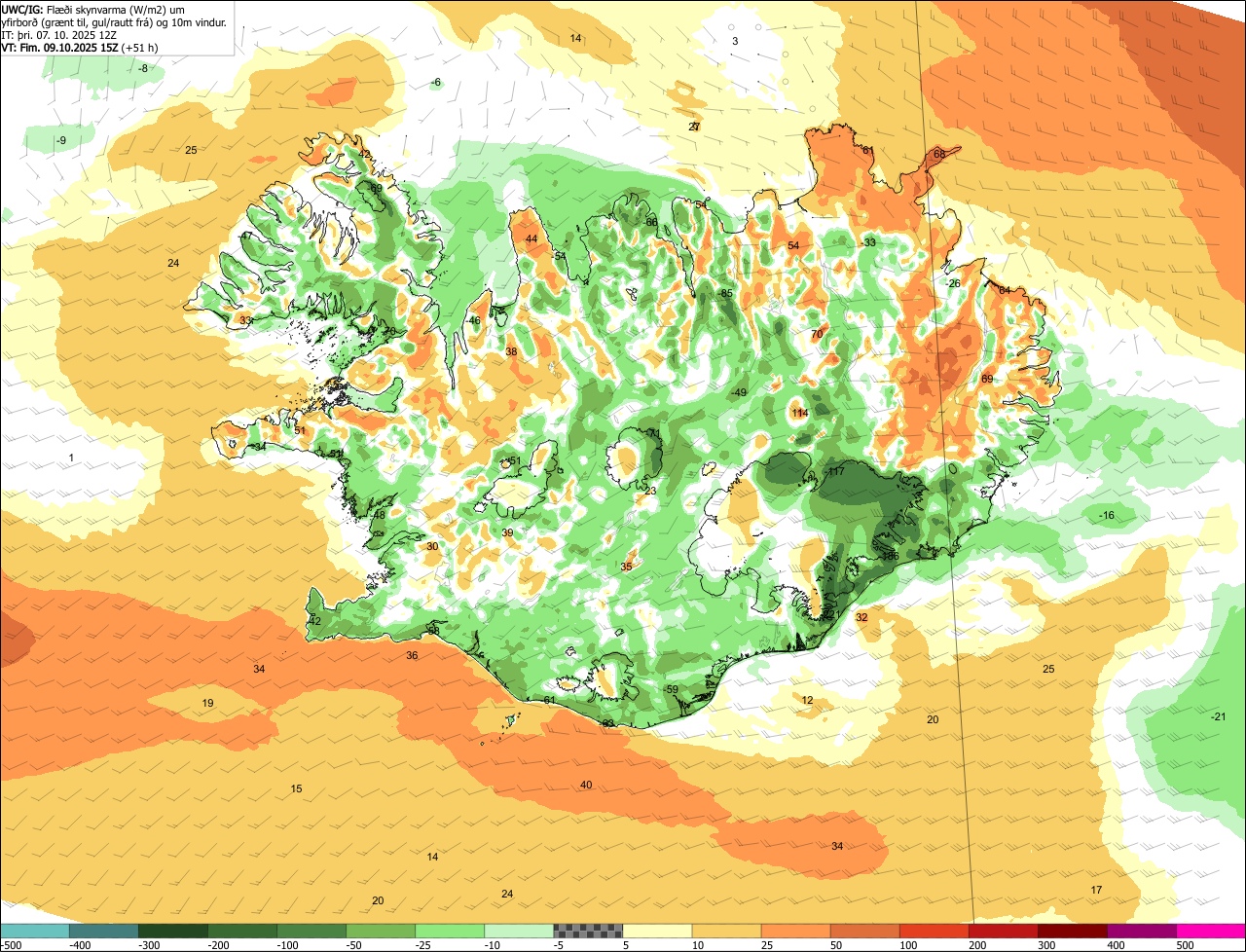Select the dark green -200 to -100 swatch
This screenshot has width=1246, height=952.
point(241,930)
